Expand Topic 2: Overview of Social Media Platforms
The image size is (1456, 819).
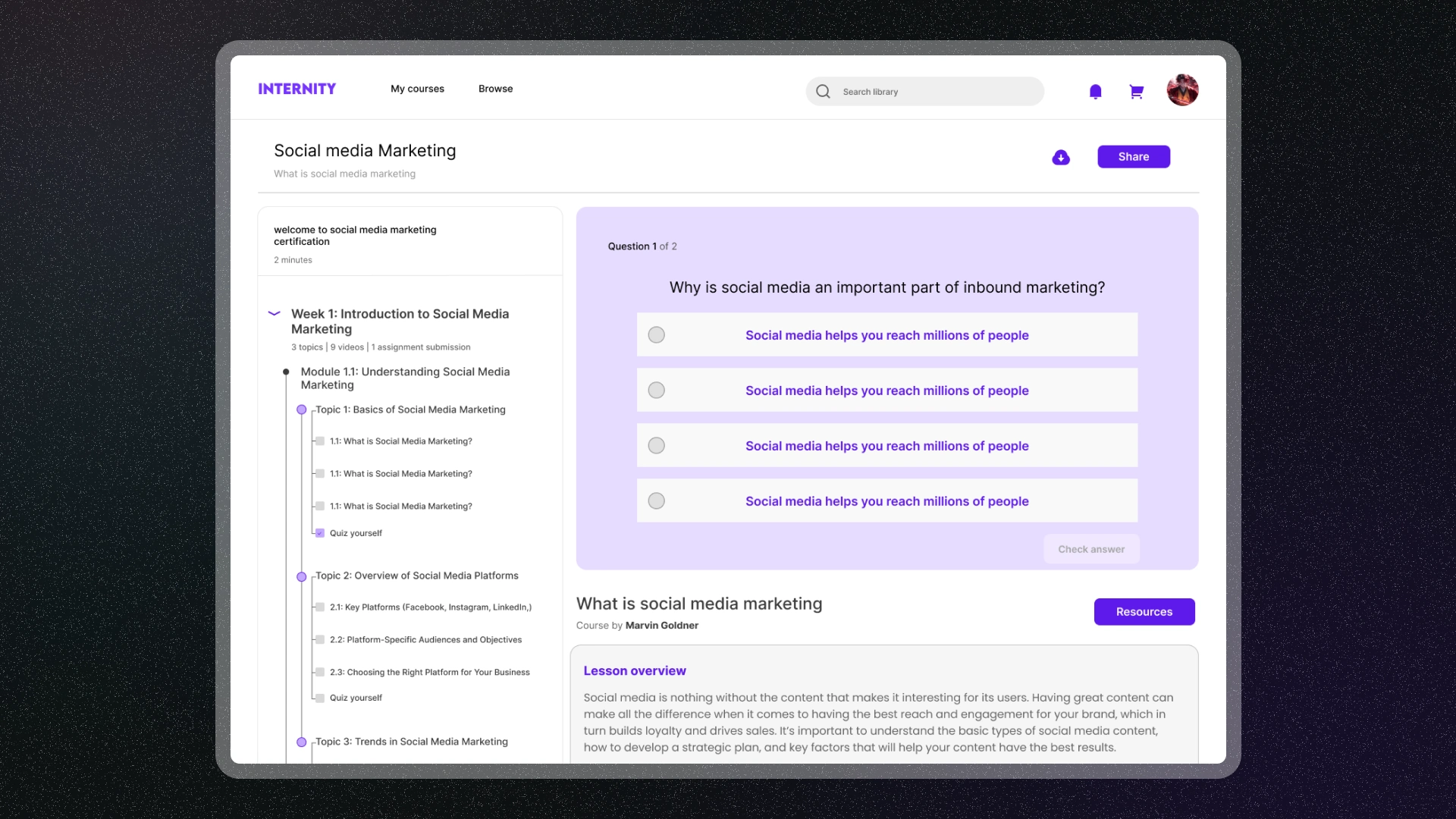pos(416,576)
